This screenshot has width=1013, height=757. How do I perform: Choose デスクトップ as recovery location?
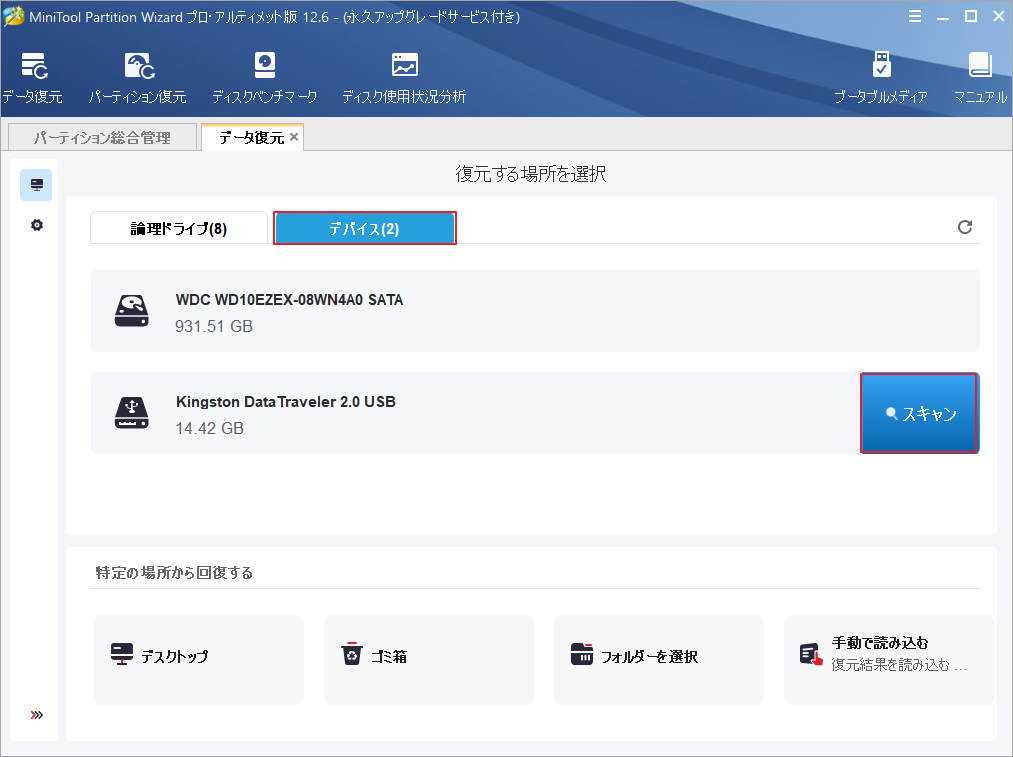coord(198,659)
